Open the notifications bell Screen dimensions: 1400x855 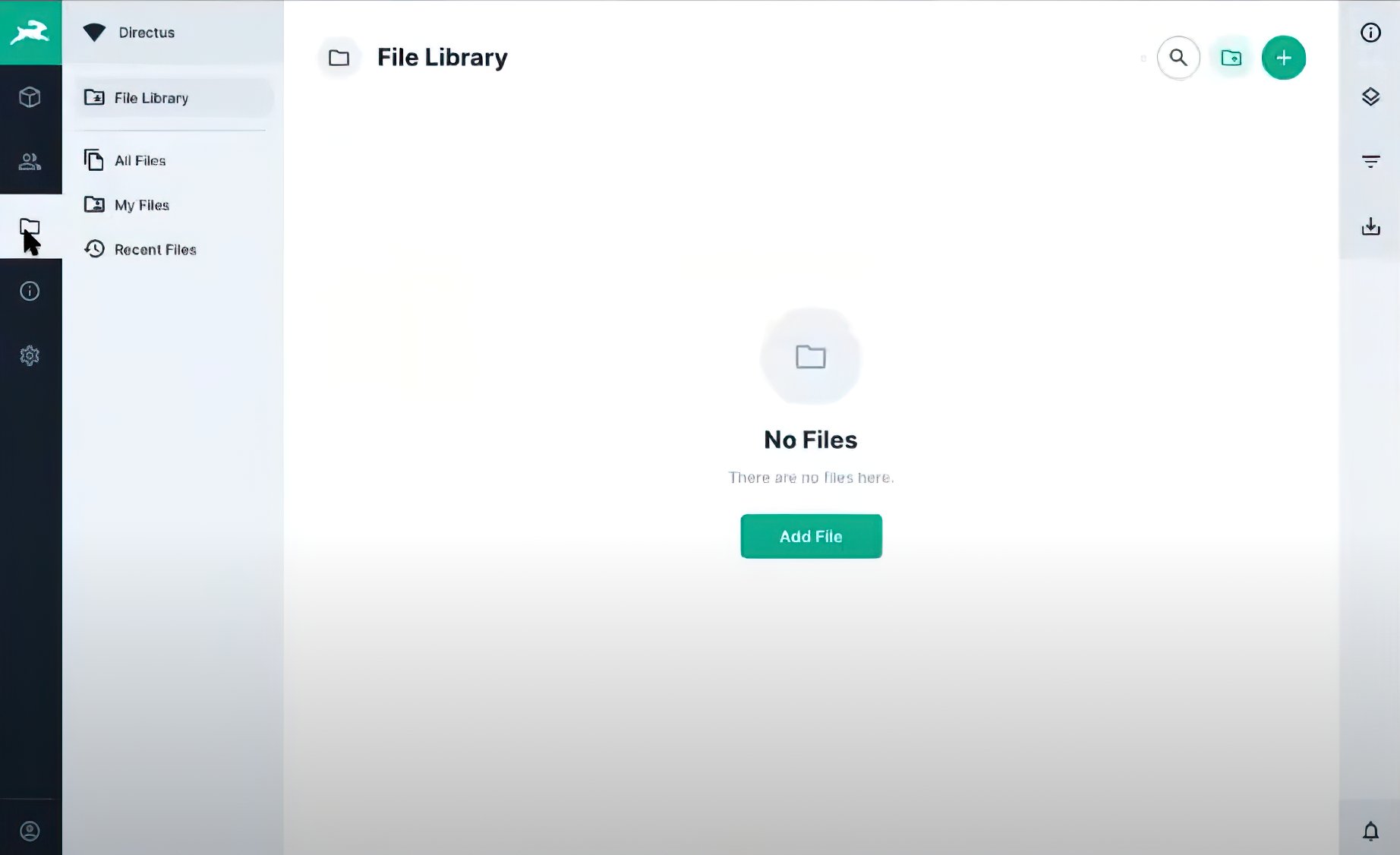tap(1370, 831)
